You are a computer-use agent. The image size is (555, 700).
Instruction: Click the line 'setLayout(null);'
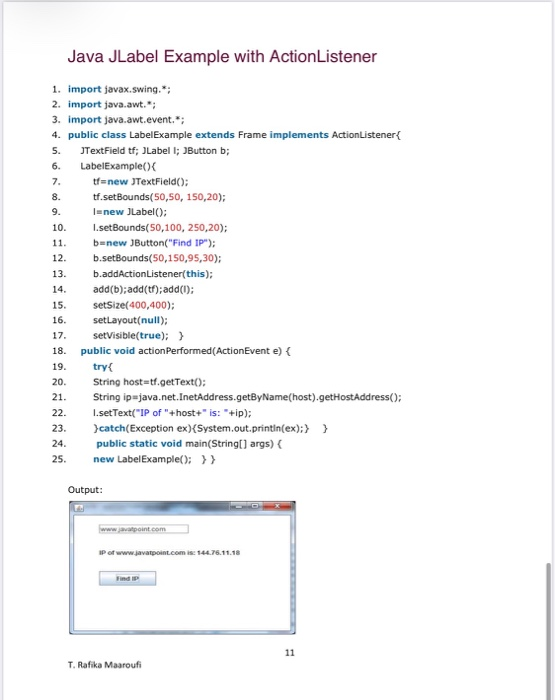coord(130,320)
